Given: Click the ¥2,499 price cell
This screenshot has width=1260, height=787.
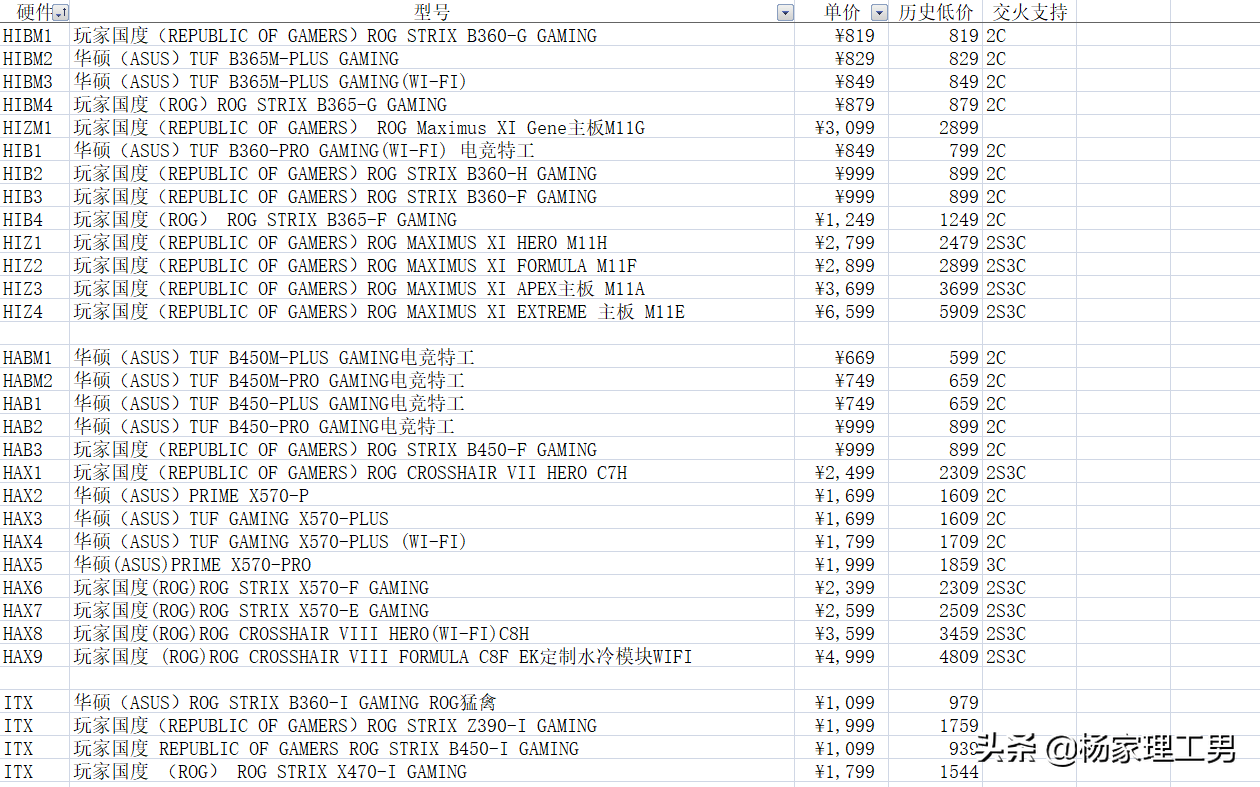Looking at the screenshot, I should pos(842,473).
